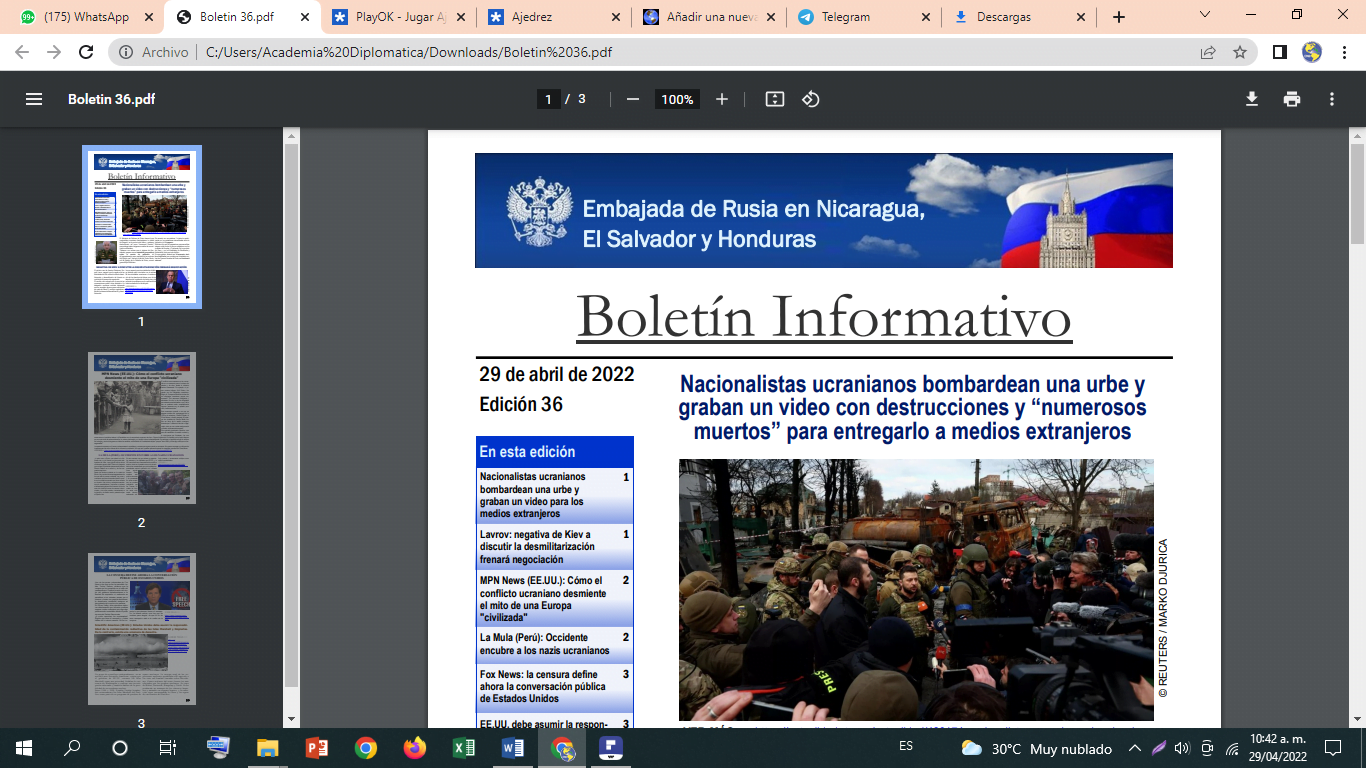
Task: Show hidden system tray icons
Action: pyautogui.click(x=1134, y=748)
